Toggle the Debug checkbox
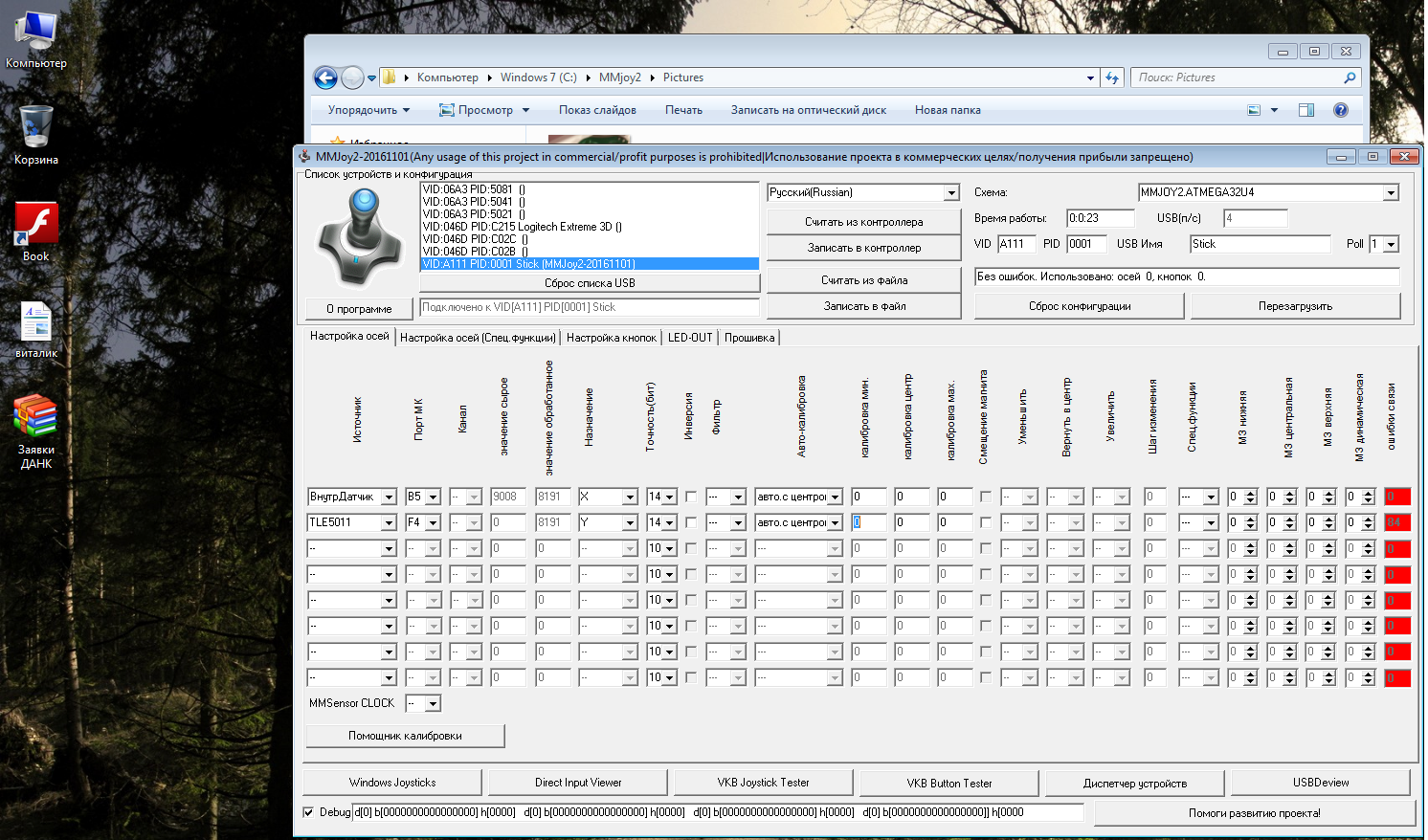Image resolution: width=1428 pixels, height=840 pixels. tap(308, 812)
